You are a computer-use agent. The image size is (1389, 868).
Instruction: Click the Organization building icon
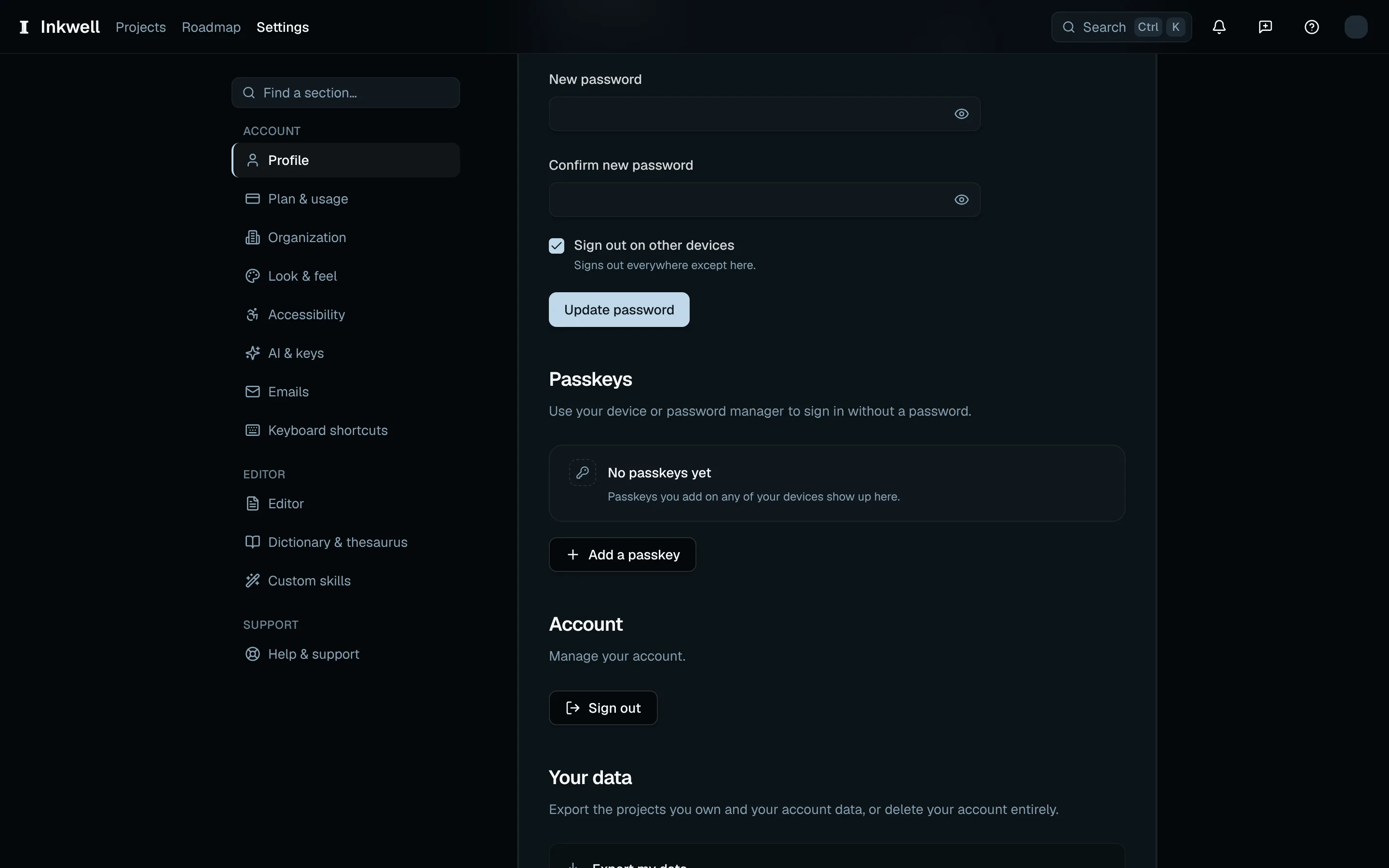pyautogui.click(x=253, y=237)
